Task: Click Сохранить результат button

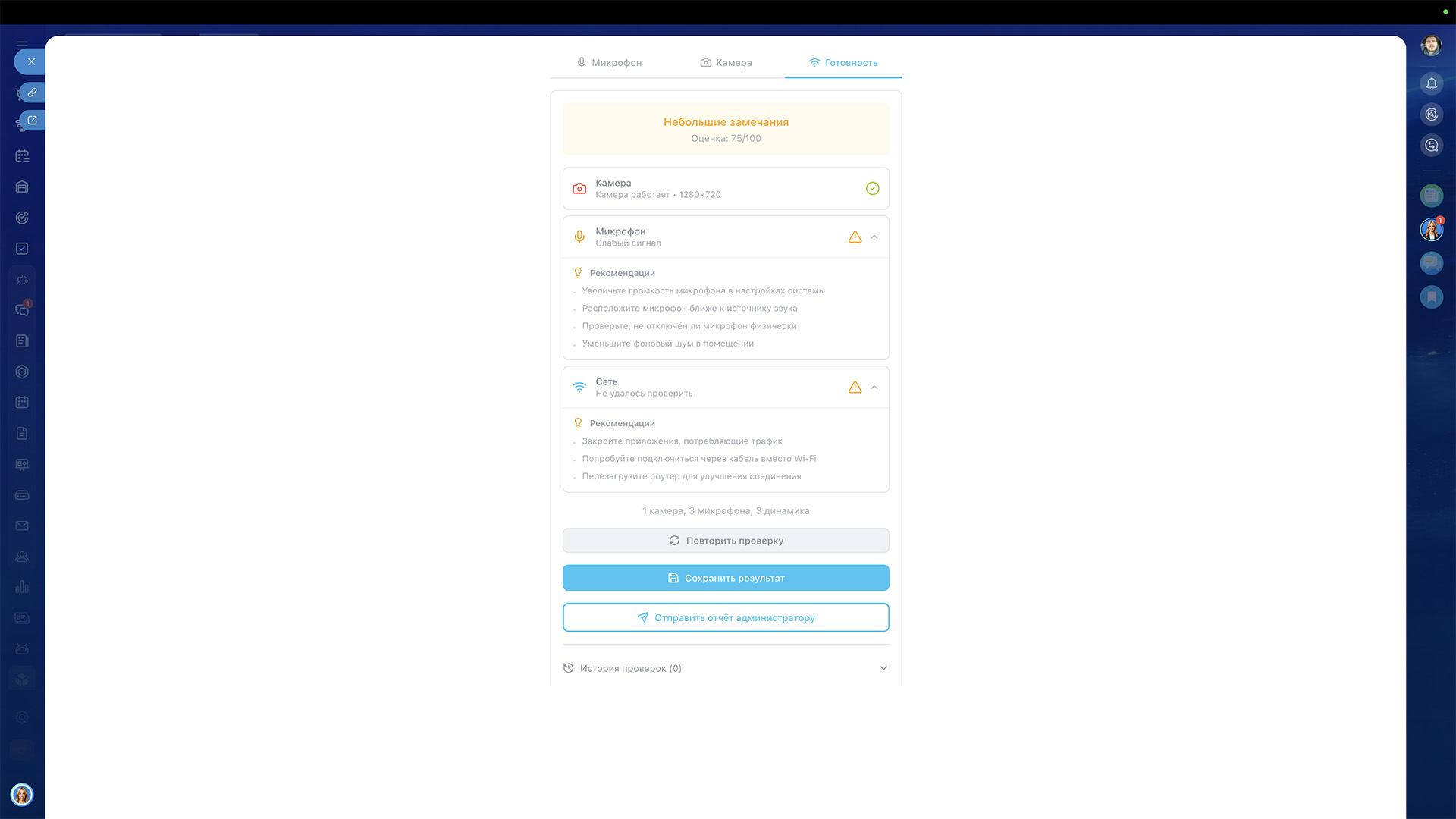Action: point(726,578)
